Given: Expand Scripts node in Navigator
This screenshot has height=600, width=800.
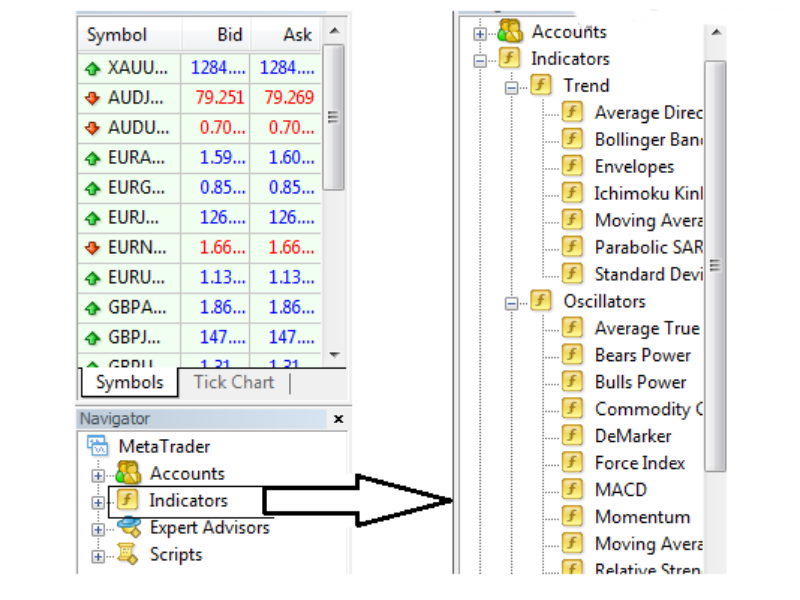Looking at the screenshot, I should pyautogui.click(x=98, y=557).
